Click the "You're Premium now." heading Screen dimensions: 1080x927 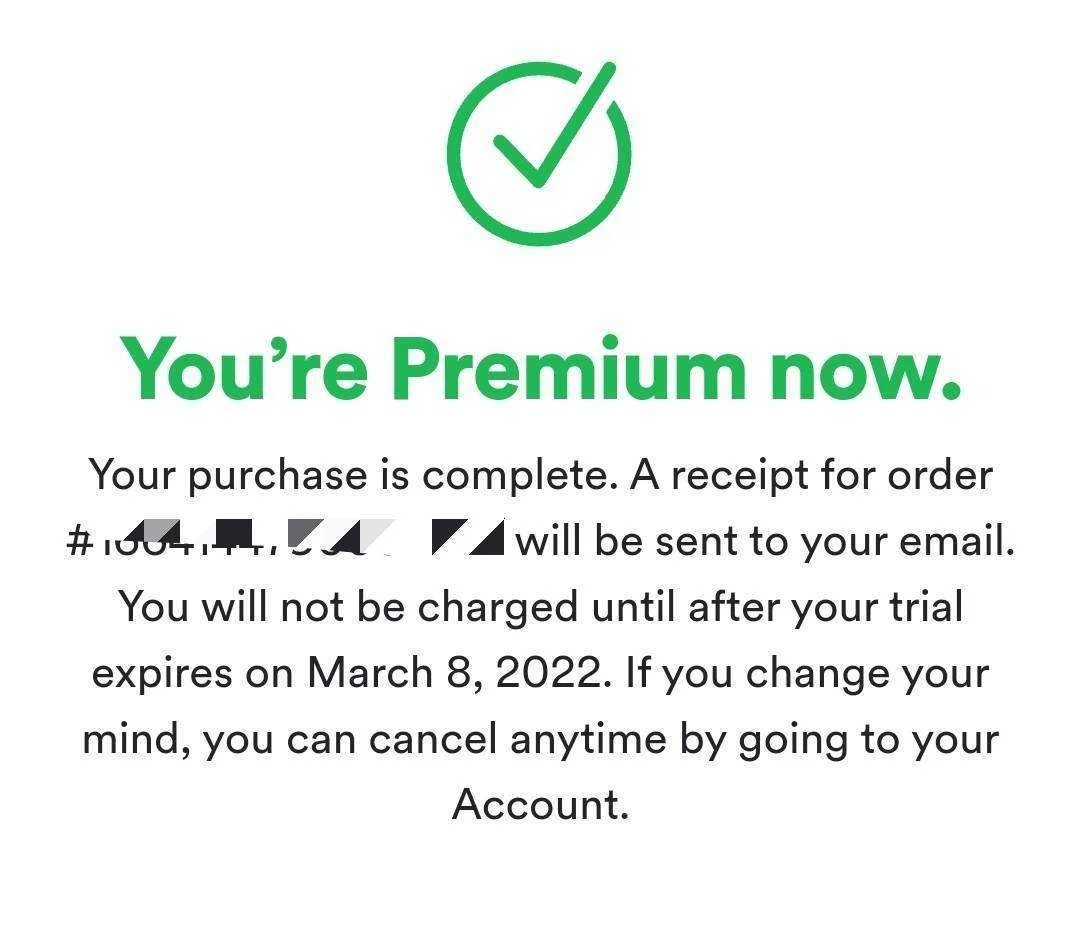[541, 368]
